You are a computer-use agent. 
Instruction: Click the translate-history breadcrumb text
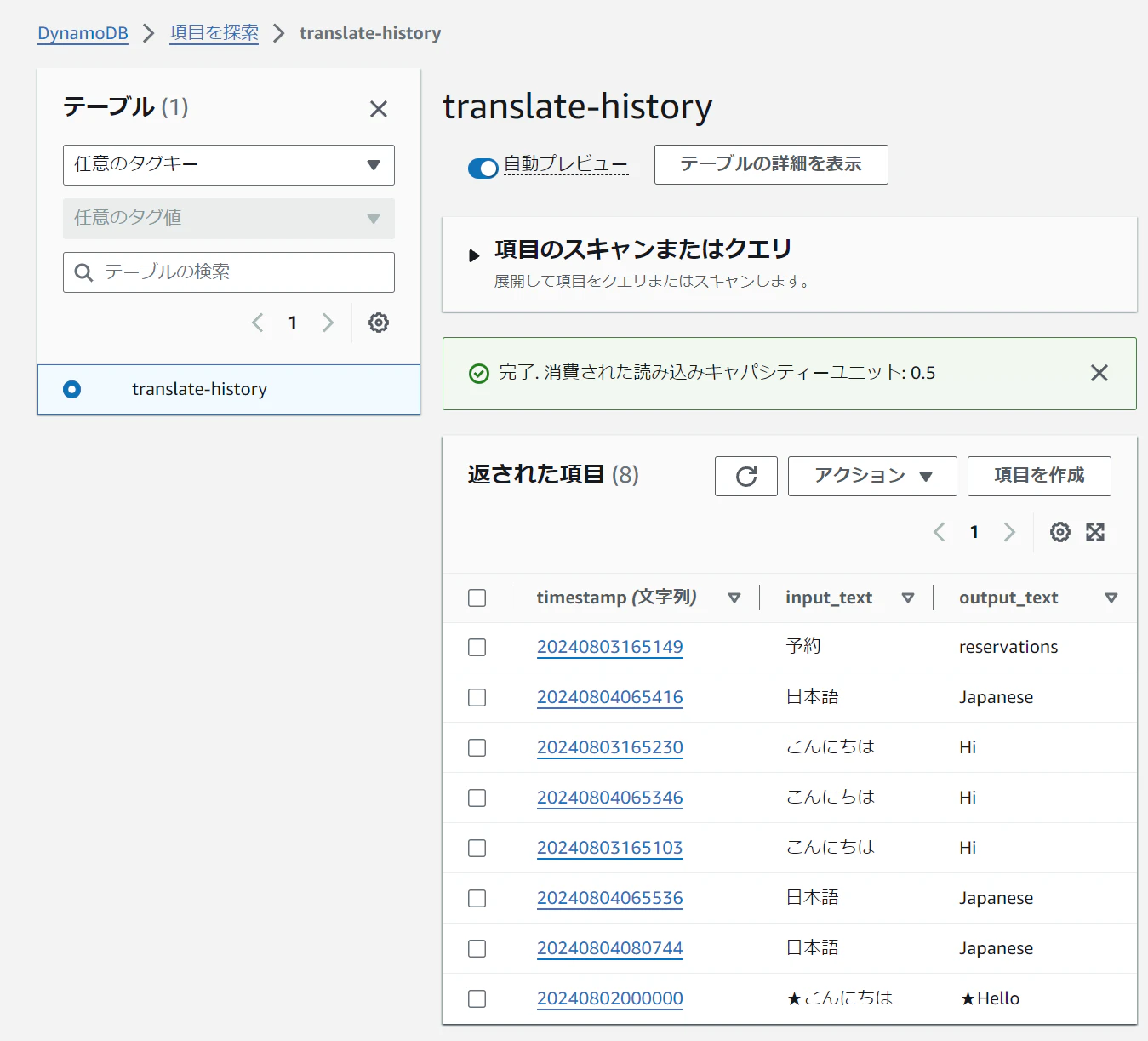370,33
